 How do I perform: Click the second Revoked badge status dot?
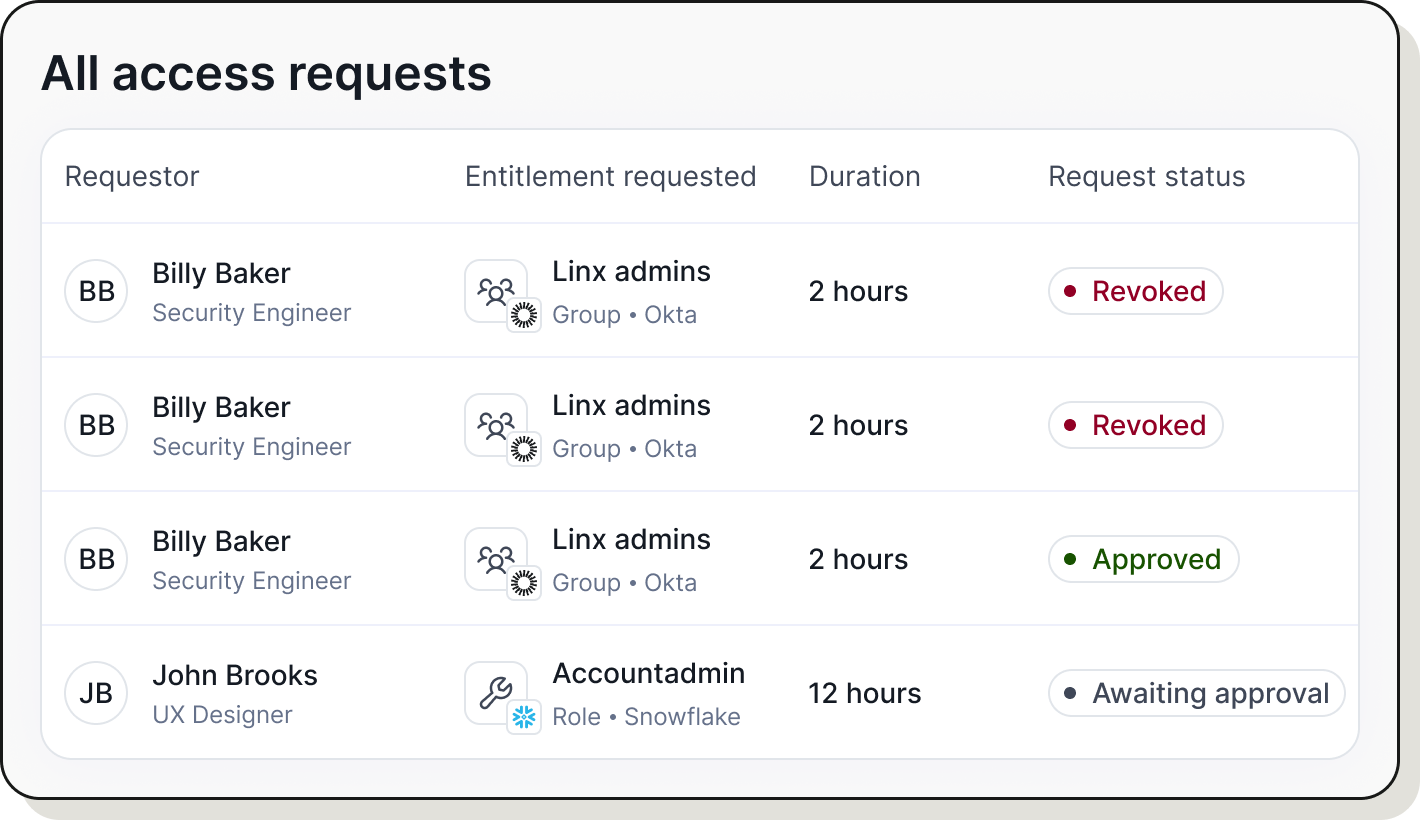1068,425
